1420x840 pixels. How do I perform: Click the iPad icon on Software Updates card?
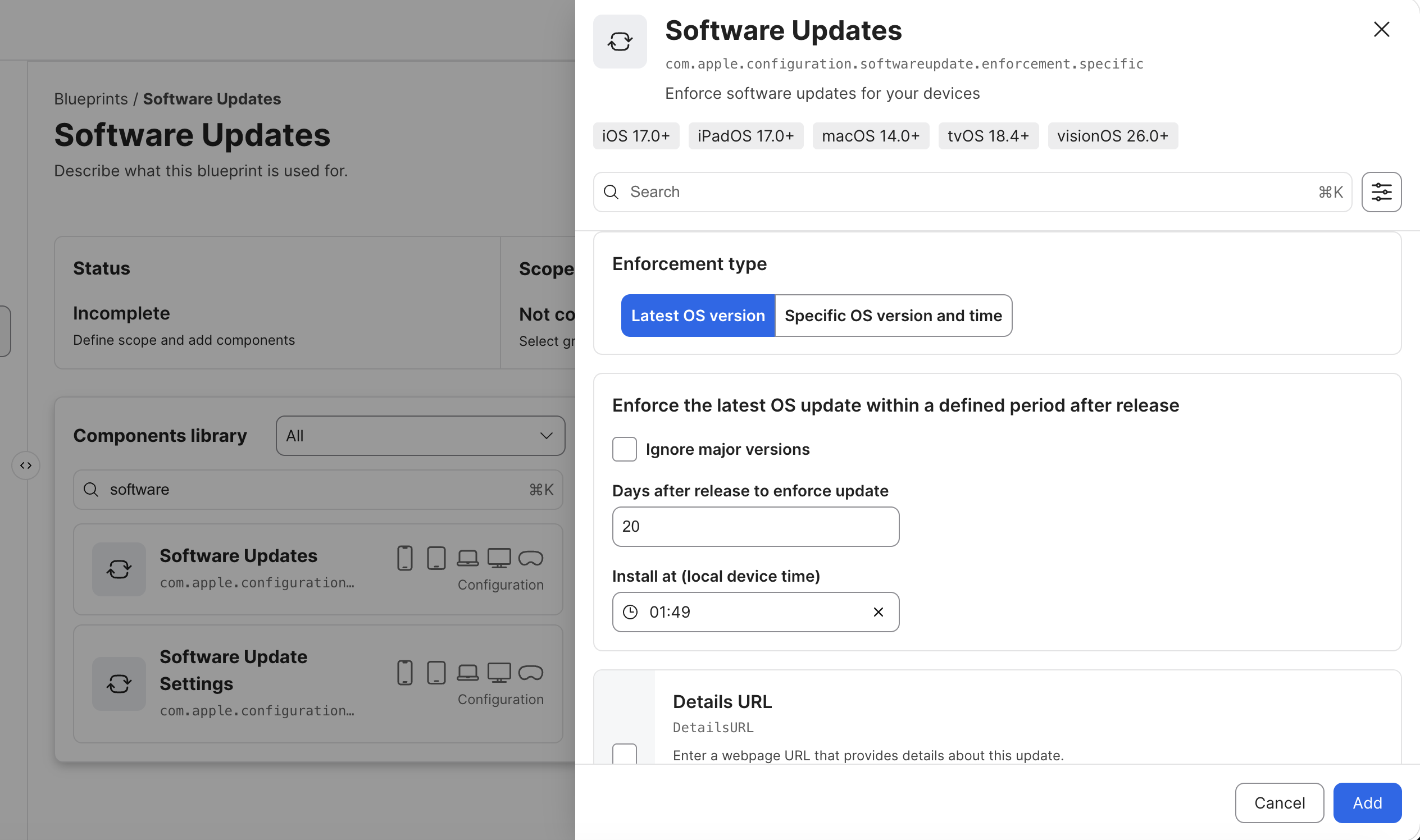[x=436, y=558]
